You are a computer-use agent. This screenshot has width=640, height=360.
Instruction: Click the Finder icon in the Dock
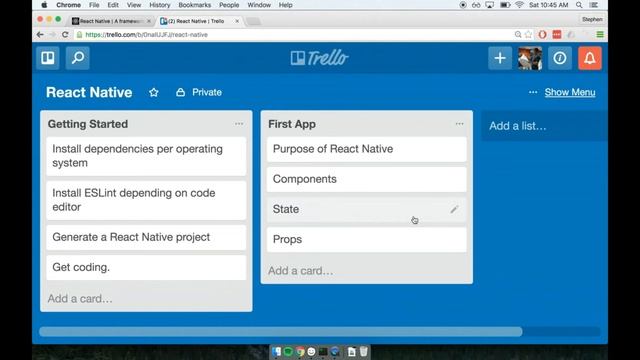(276, 351)
